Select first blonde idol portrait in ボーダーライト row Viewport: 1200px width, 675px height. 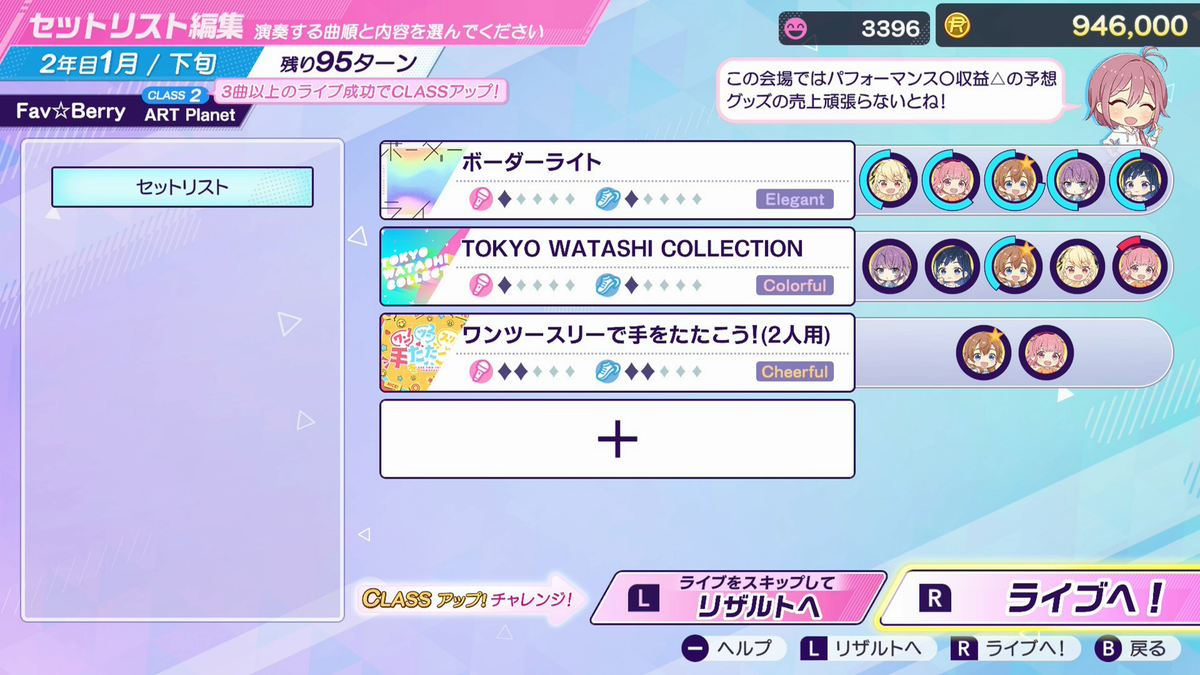(889, 181)
